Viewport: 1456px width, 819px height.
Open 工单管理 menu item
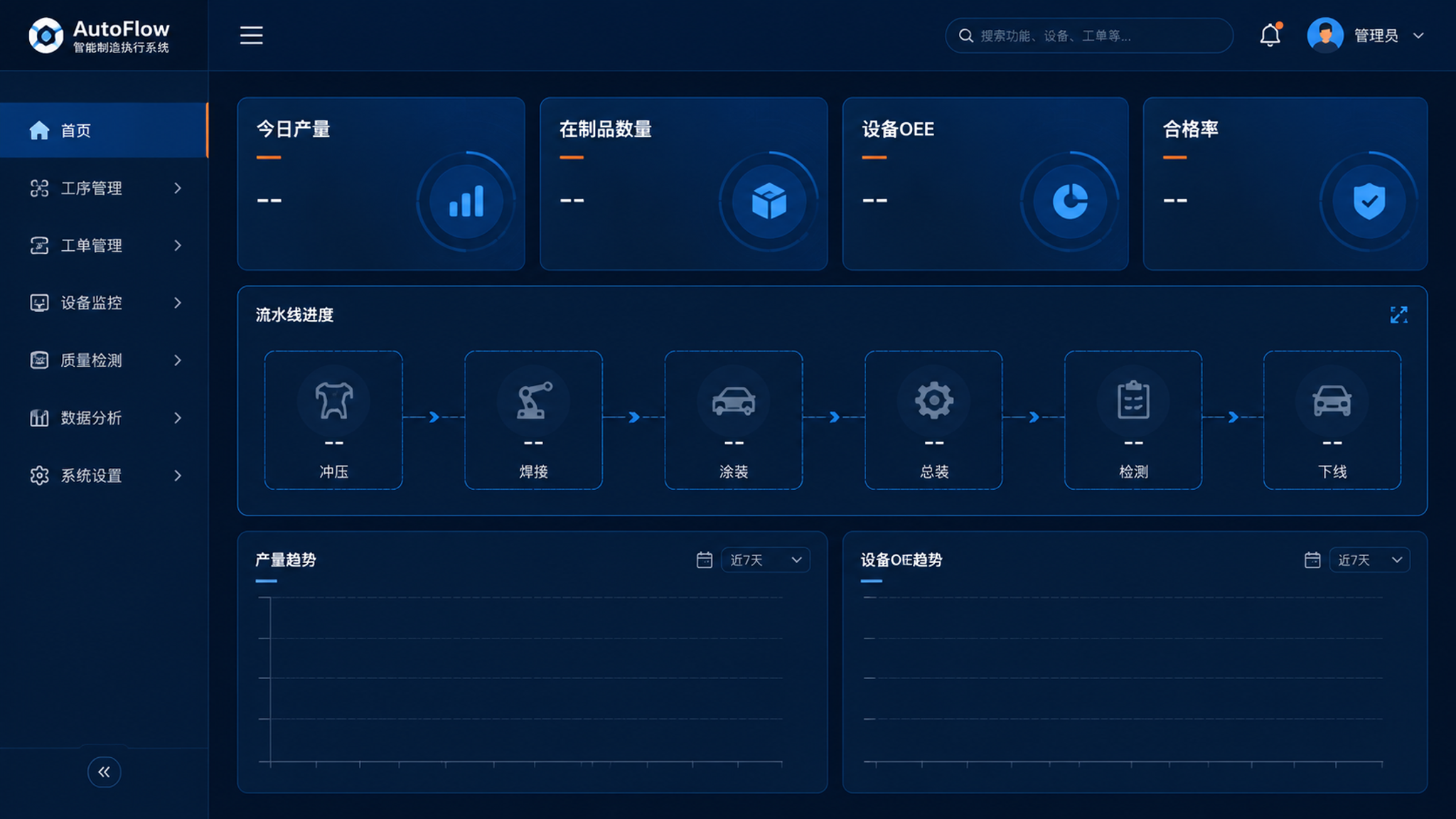(x=104, y=245)
